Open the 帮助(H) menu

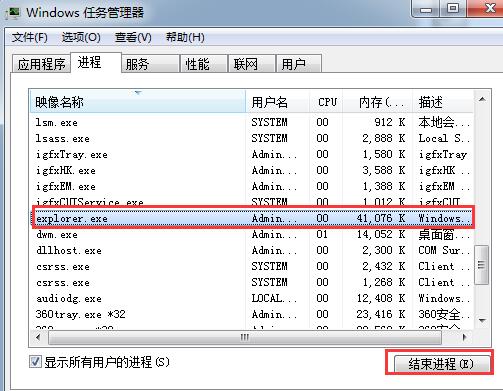point(185,37)
